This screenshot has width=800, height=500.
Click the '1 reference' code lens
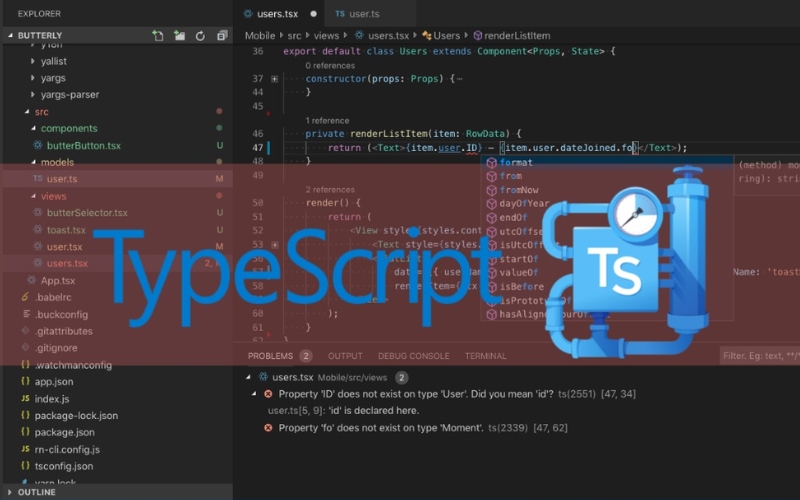coord(327,120)
